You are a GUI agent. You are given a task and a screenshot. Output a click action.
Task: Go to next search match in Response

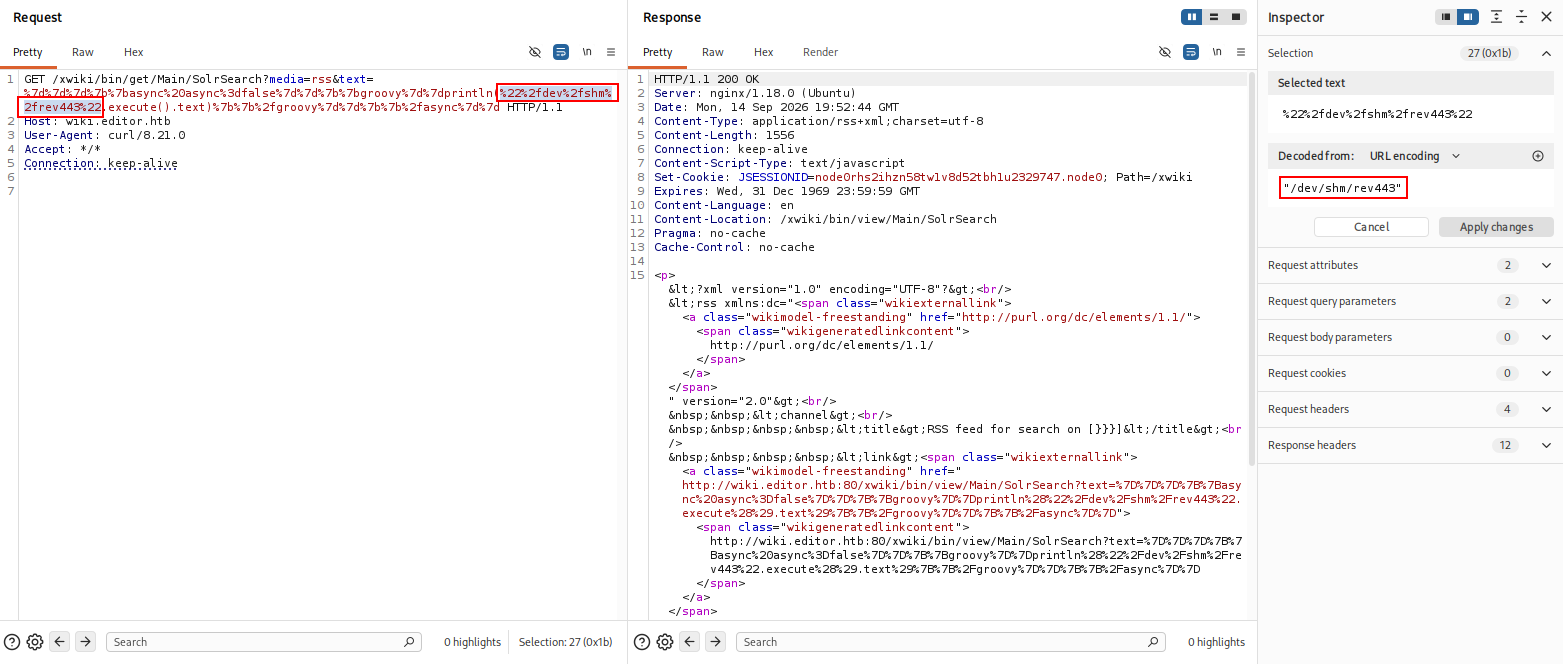(x=716, y=642)
